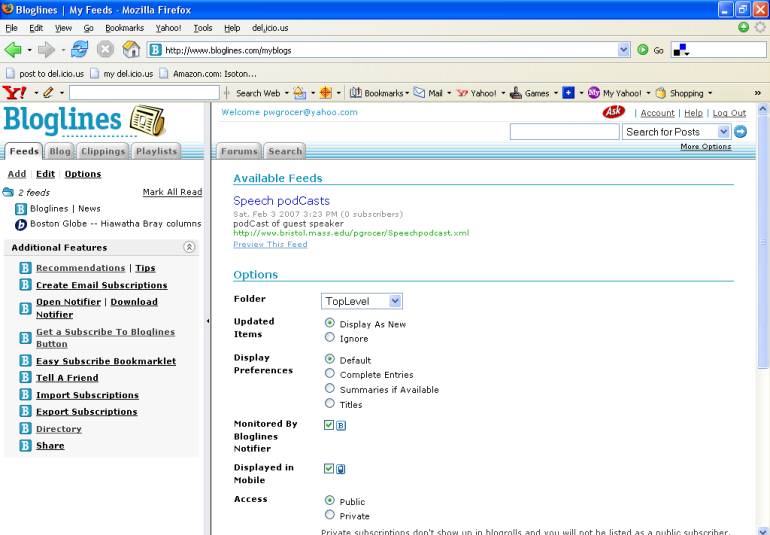Expand the Yahoo toolbar overflow chevron

[x=758, y=93]
